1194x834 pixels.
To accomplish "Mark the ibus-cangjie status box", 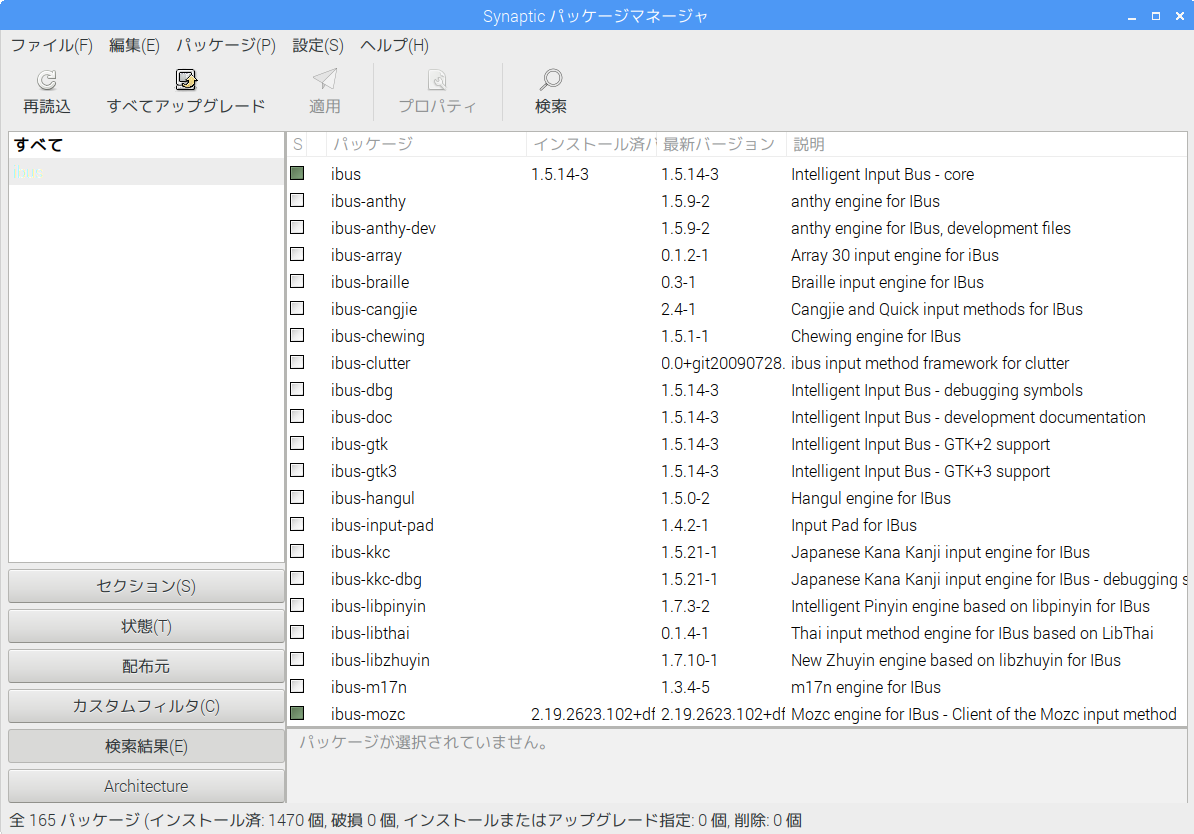I will pyautogui.click(x=297, y=308).
